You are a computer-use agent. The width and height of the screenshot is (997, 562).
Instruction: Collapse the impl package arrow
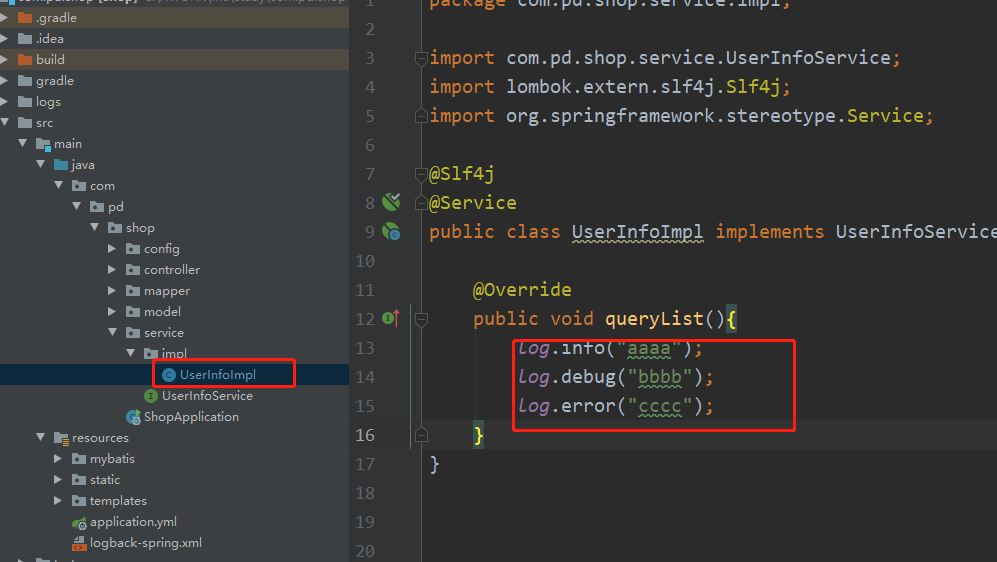click(x=130, y=353)
